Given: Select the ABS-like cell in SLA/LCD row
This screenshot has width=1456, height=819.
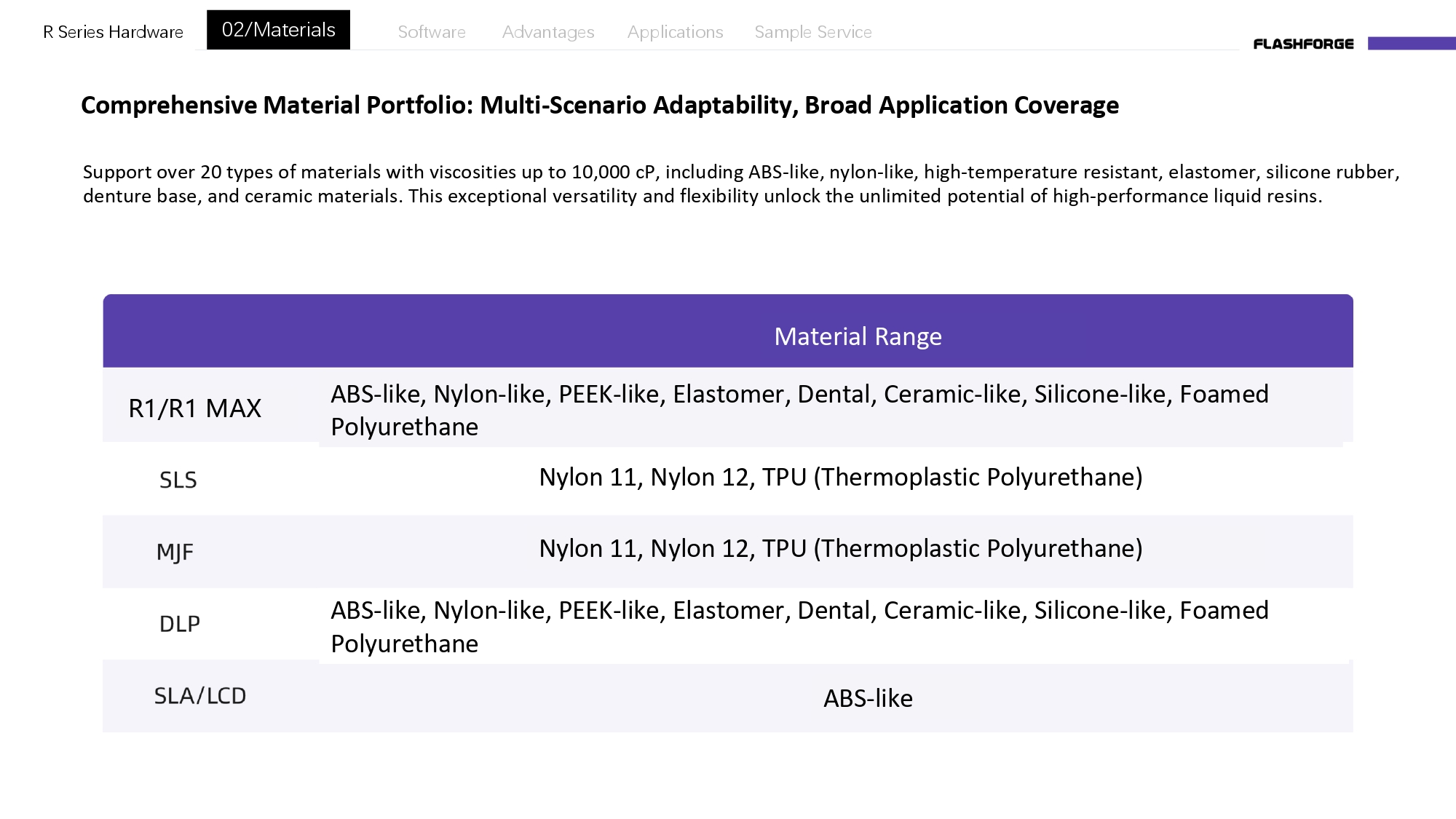Looking at the screenshot, I should [x=868, y=698].
